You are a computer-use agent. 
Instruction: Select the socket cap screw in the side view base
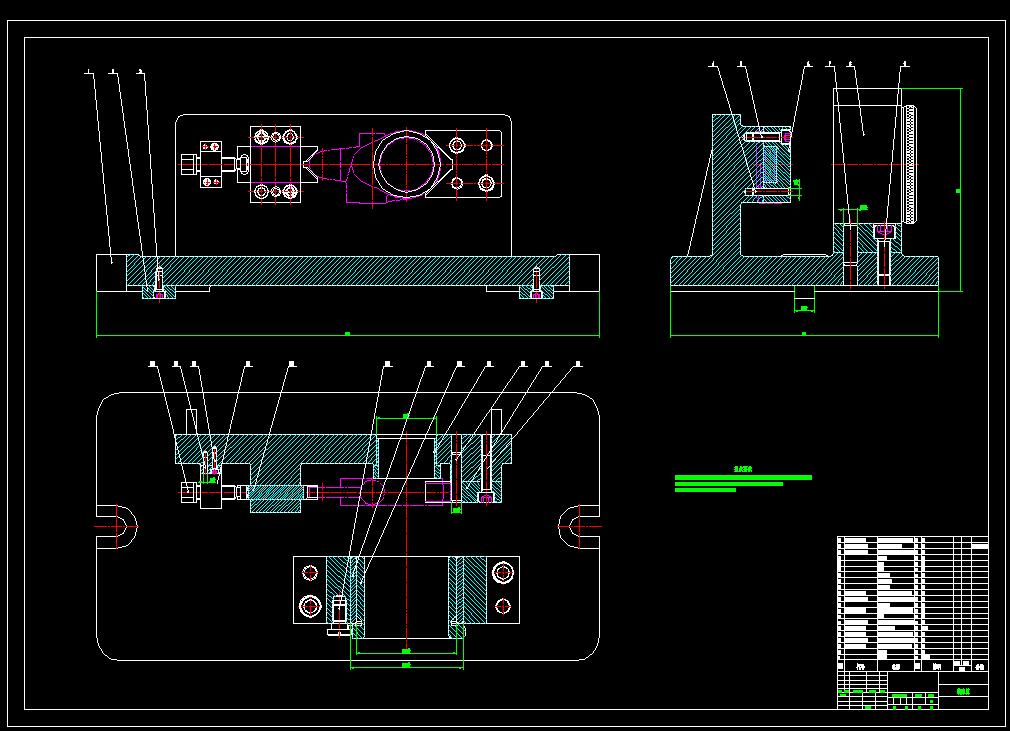(884, 255)
